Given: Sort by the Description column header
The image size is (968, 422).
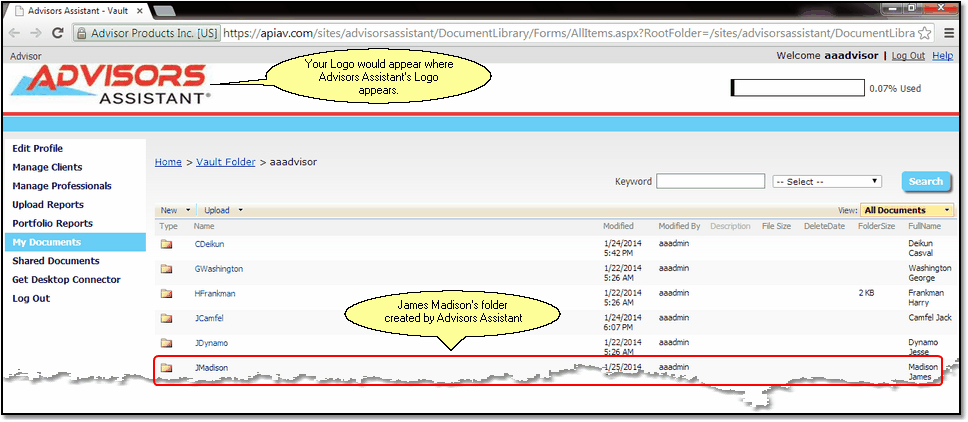Looking at the screenshot, I should [x=730, y=226].
